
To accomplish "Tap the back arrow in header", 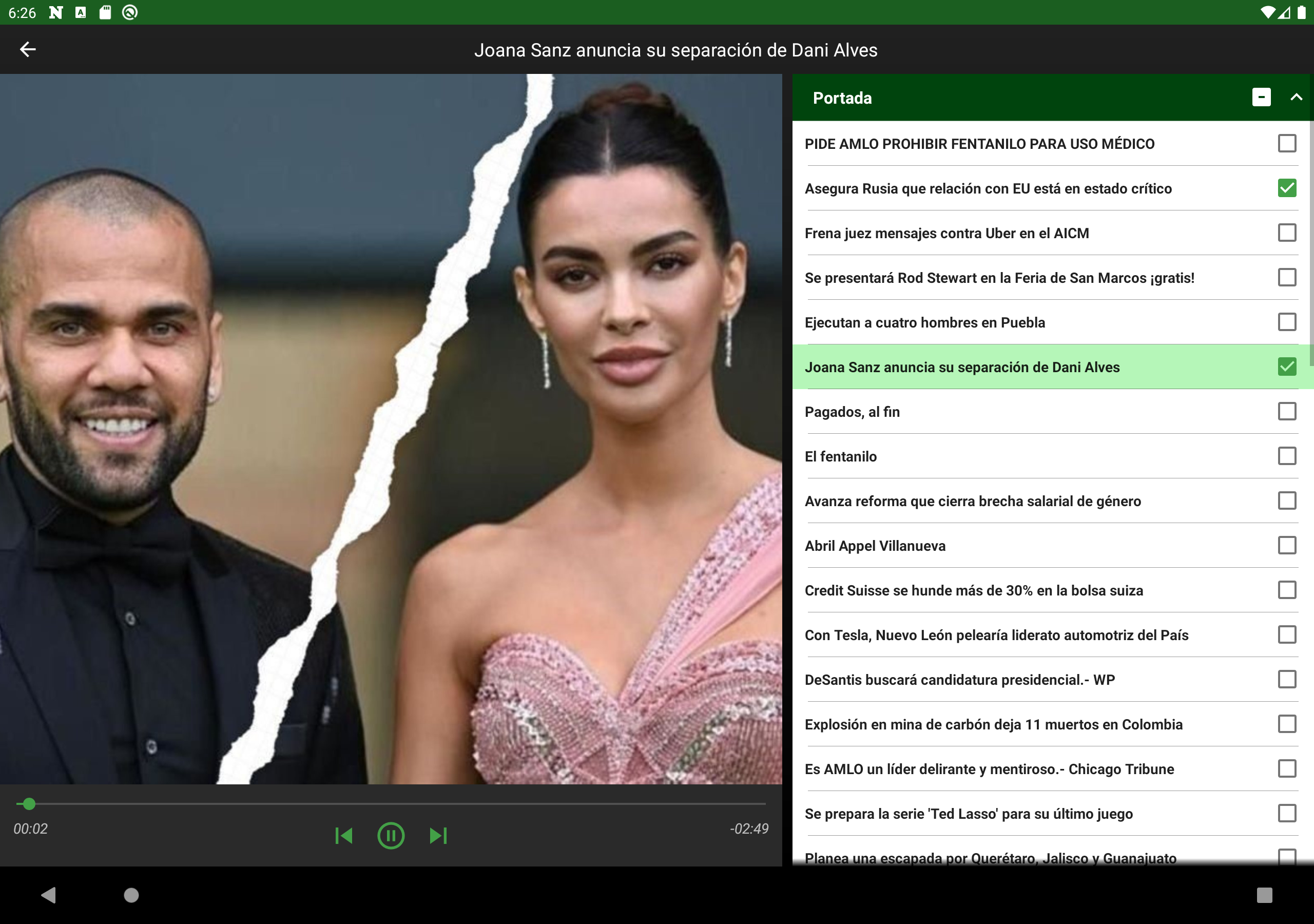I will pos(28,50).
